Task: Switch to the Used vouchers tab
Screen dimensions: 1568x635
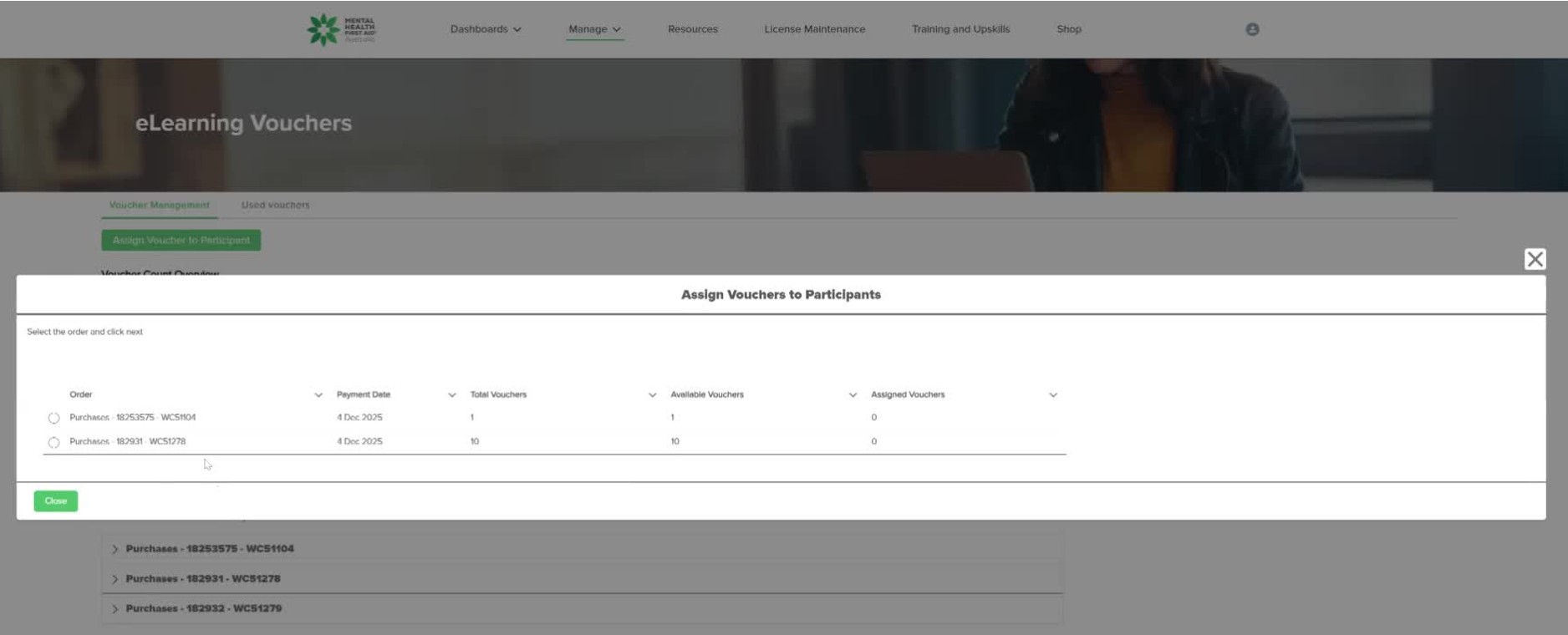Action: click(x=275, y=205)
